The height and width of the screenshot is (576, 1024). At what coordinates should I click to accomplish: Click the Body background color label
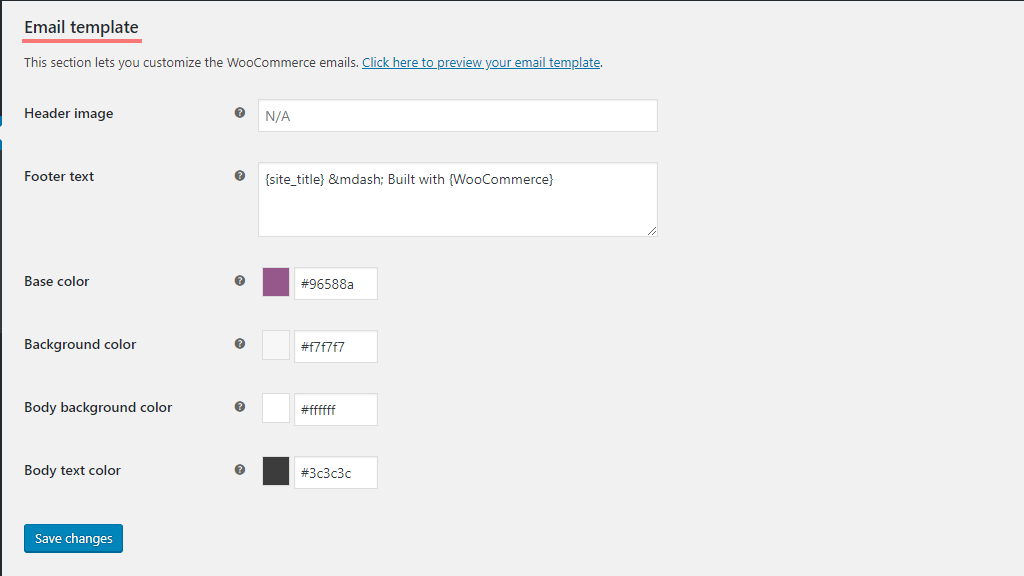click(x=98, y=407)
